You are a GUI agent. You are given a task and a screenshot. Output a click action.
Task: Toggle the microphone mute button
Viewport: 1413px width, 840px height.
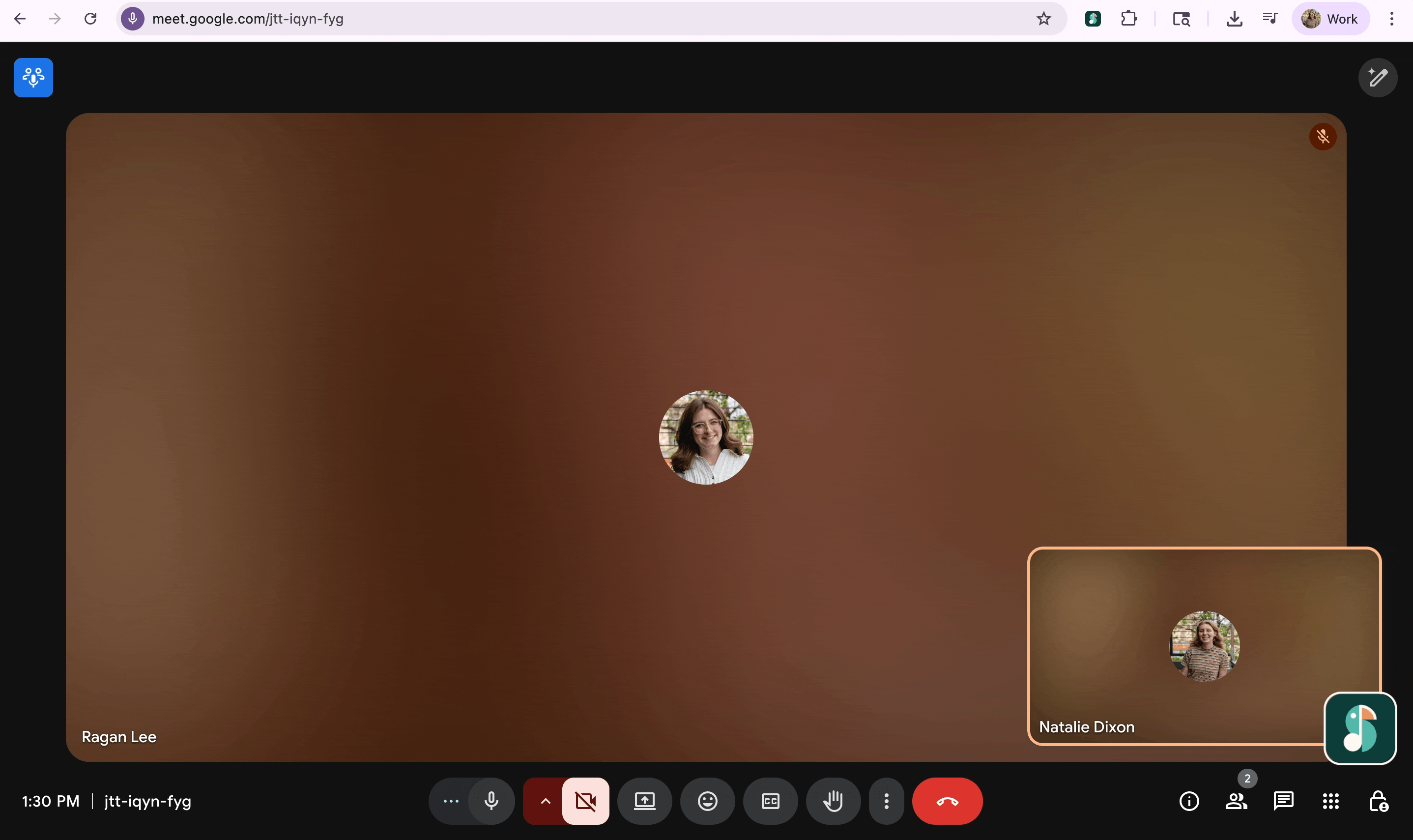click(x=491, y=801)
